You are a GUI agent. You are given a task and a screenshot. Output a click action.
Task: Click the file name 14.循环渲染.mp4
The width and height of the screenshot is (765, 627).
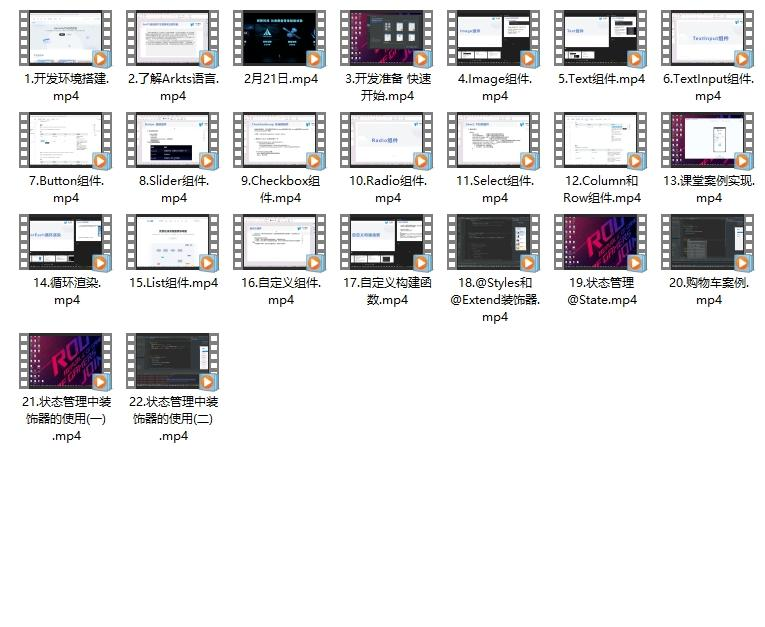pyautogui.click(x=67, y=291)
